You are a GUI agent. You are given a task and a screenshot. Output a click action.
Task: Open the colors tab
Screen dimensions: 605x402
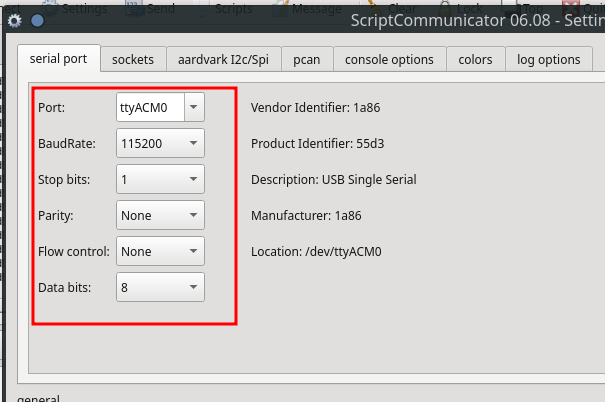[x=475, y=59]
